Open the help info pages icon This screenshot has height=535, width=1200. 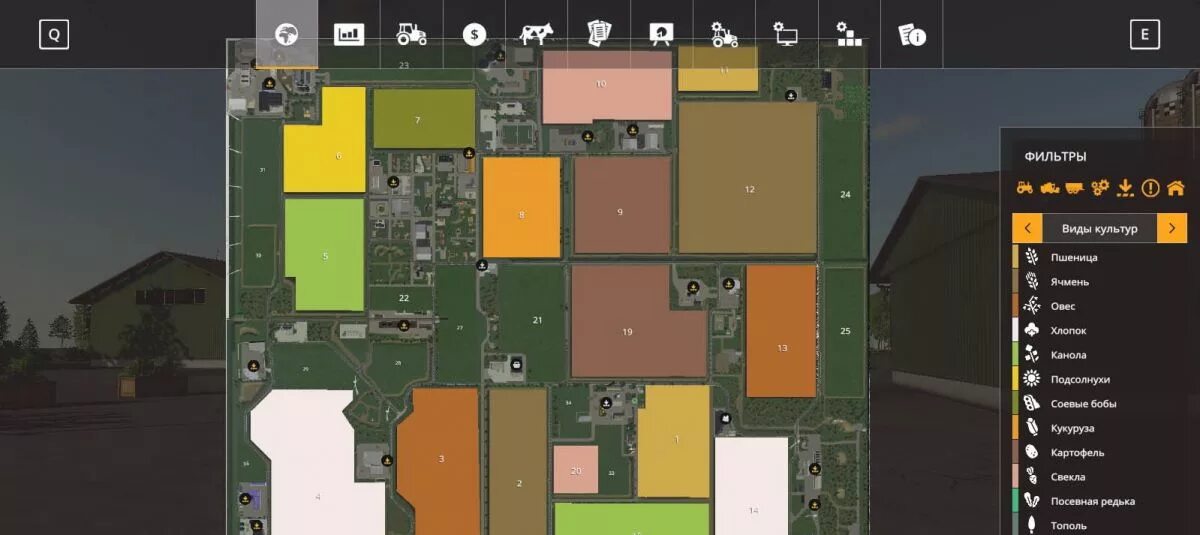tap(912, 35)
